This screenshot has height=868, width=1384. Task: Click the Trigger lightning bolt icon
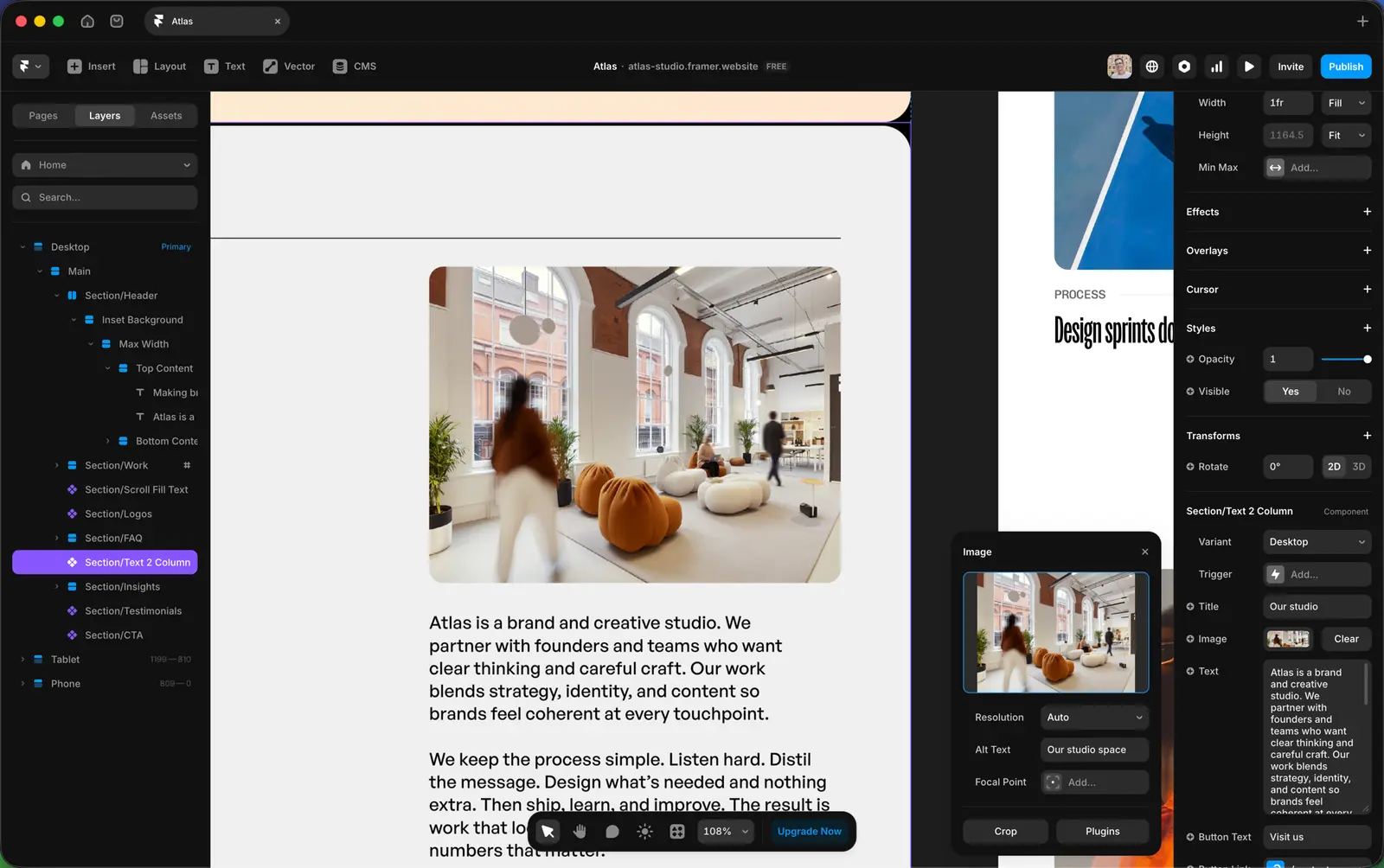click(x=1276, y=574)
